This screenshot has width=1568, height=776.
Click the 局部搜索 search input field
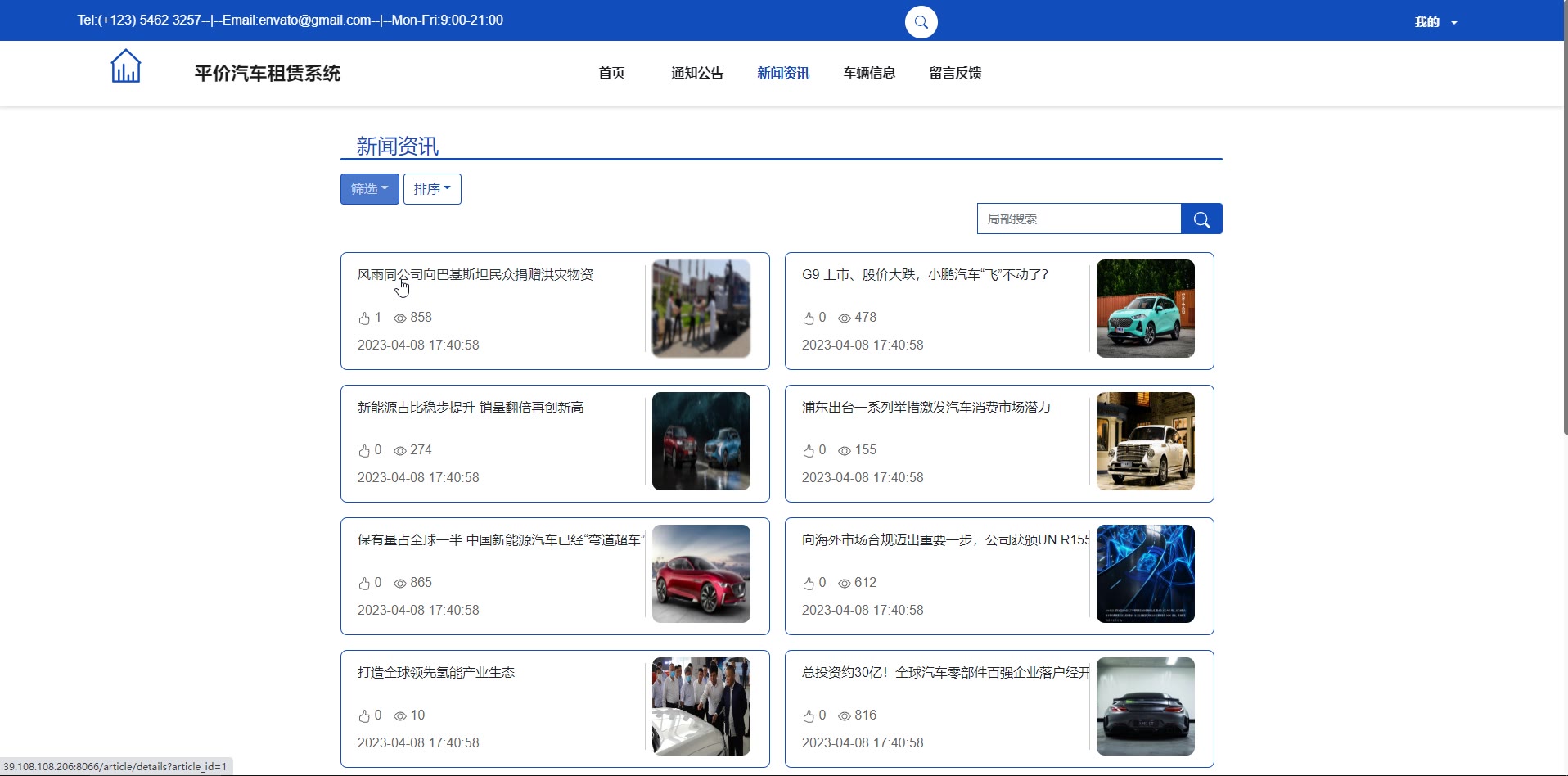[x=1079, y=219]
